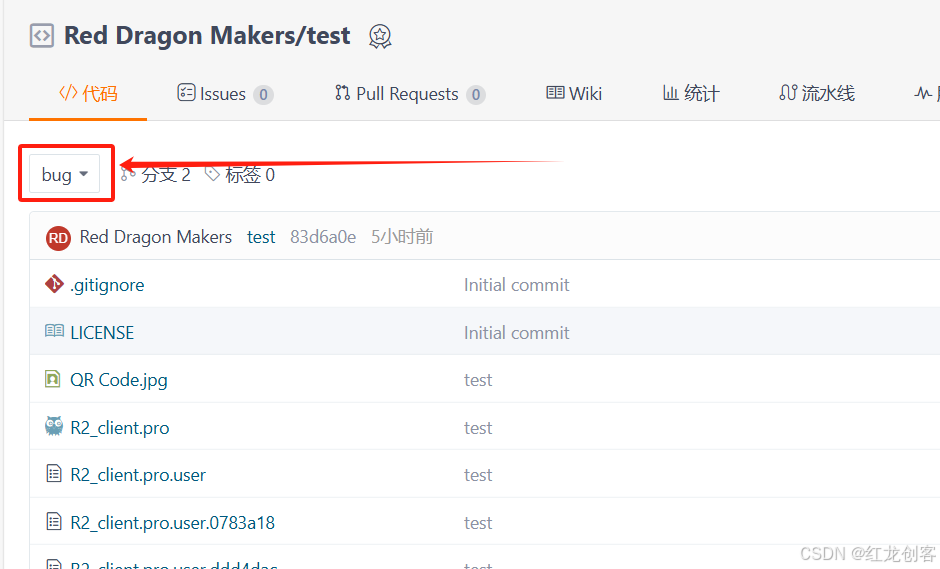The width and height of the screenshot is (940, 569).
Task: Open the Pull Requests tab
Action: 411,94
